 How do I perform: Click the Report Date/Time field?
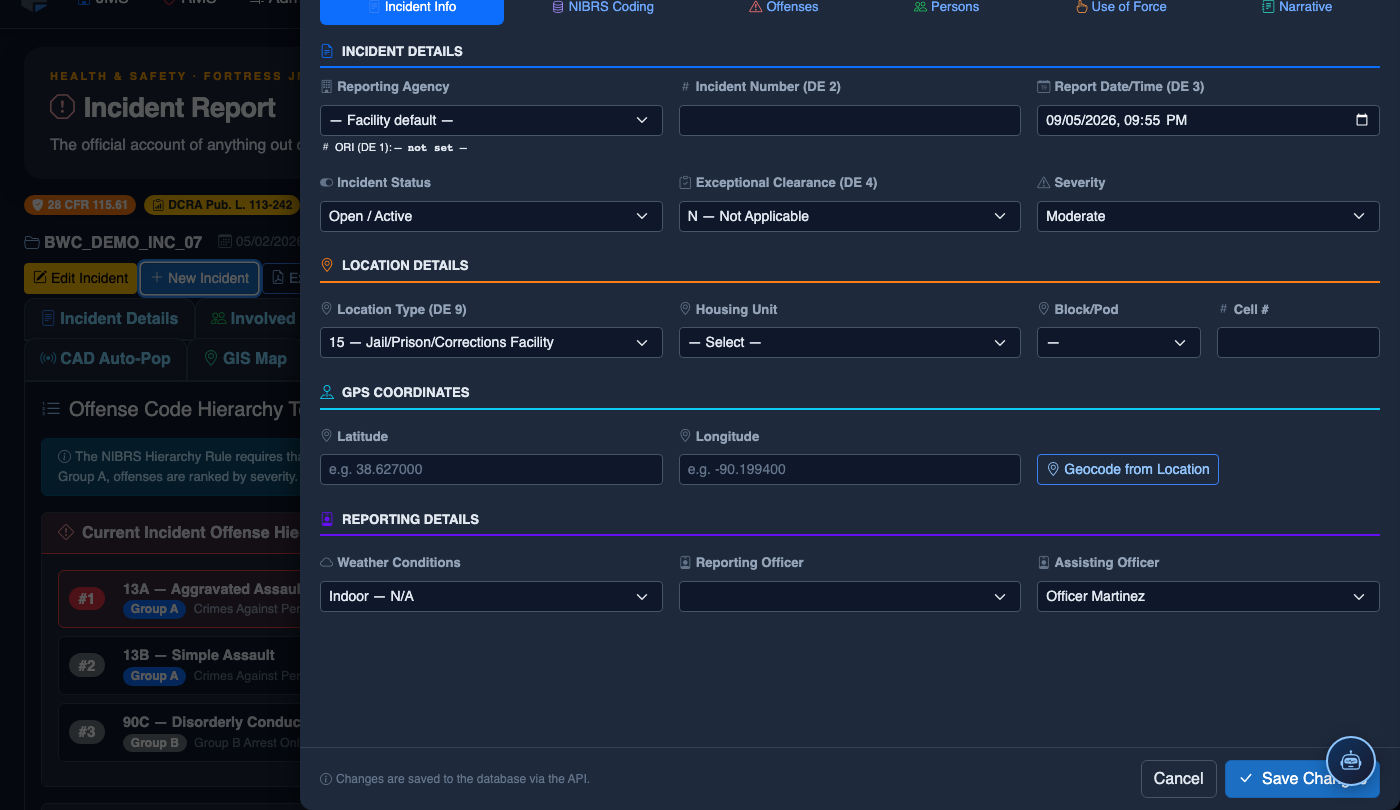tap(1208, 120)
